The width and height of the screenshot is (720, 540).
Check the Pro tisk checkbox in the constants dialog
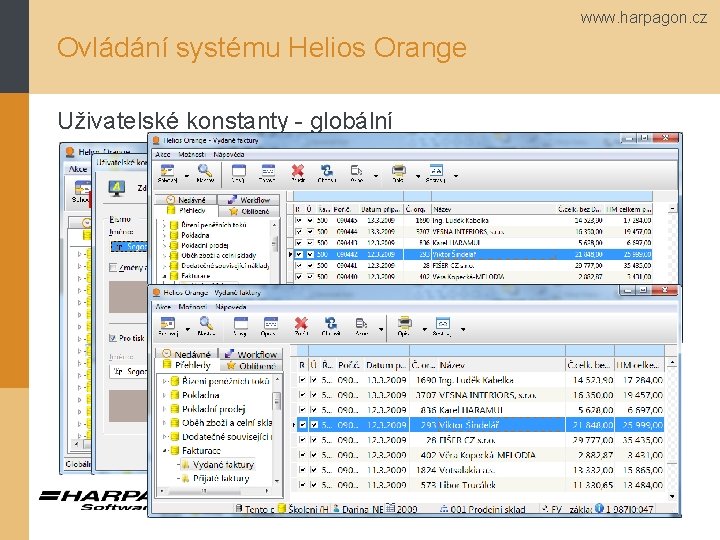tap(112, 338)
